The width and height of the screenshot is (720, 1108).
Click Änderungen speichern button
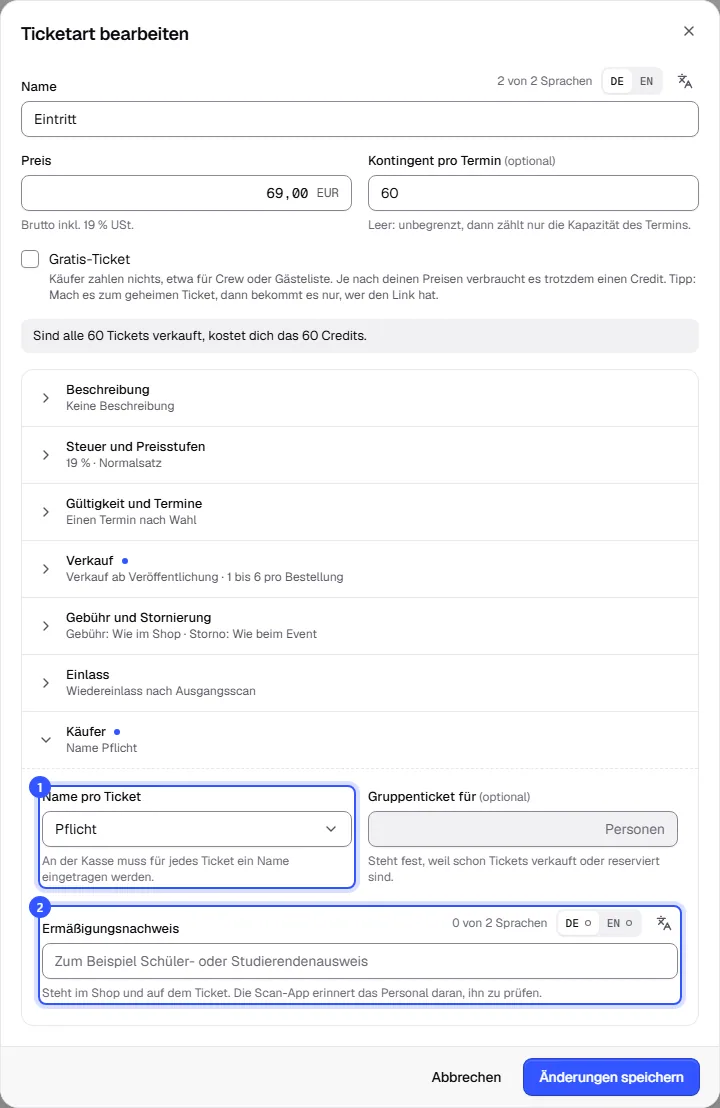(611, 1077)
